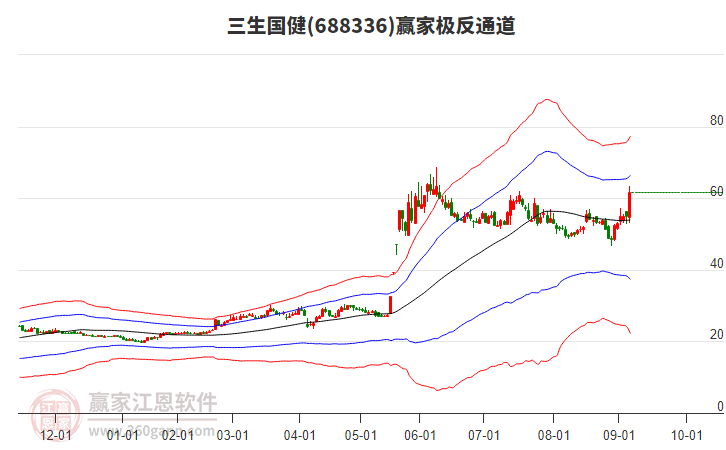Click the isolated green candle below the June gap
The image size is (726, 450).
pos(396,249)
